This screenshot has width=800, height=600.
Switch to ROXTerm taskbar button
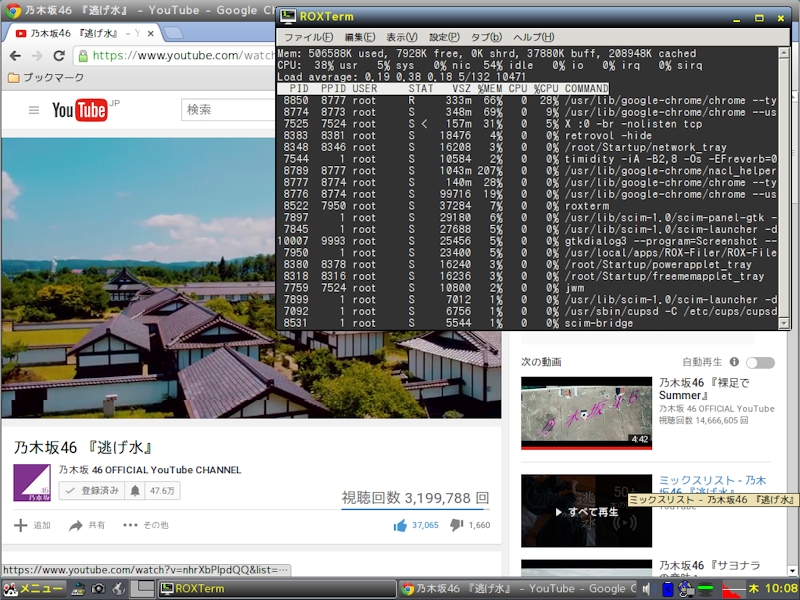(x=277, y=589)
